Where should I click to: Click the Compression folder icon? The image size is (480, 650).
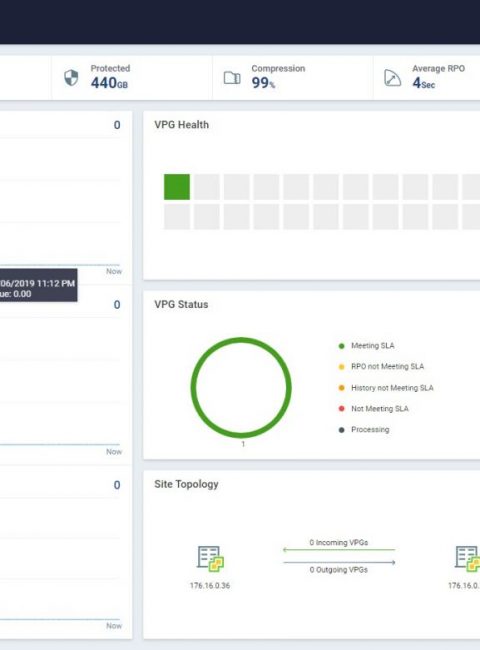[232, 78]
